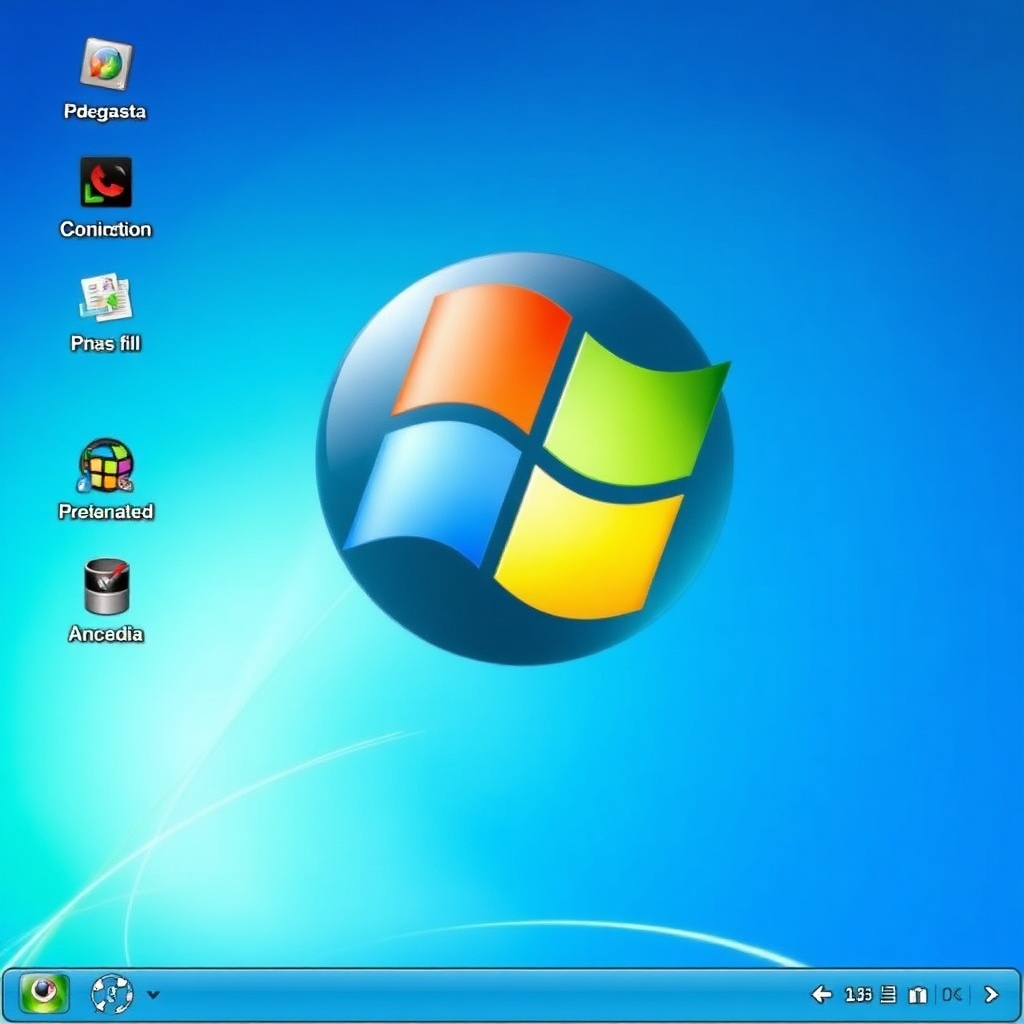Click the green Start button in taskbar
This screenshot has height=1024, width=1024.
point(44,994)
